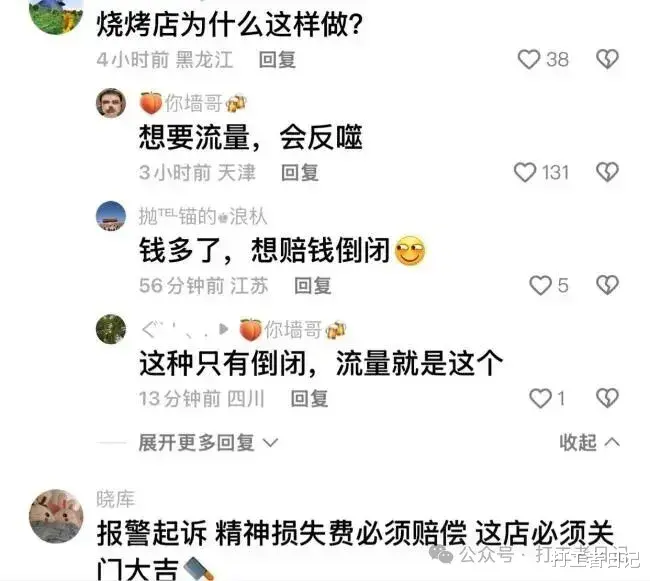
Task: Reply to the 黑龙江 comment
Action: (277, 60)
